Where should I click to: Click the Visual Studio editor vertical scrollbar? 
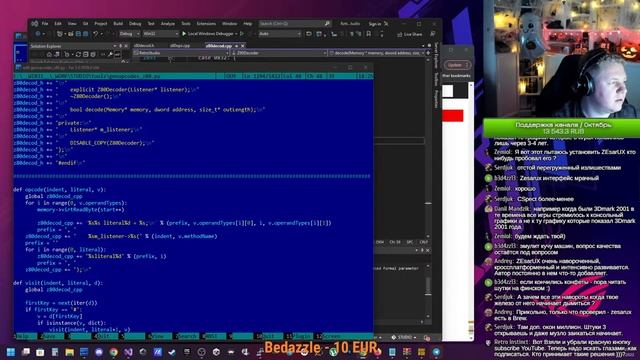[x=428, y=147]
